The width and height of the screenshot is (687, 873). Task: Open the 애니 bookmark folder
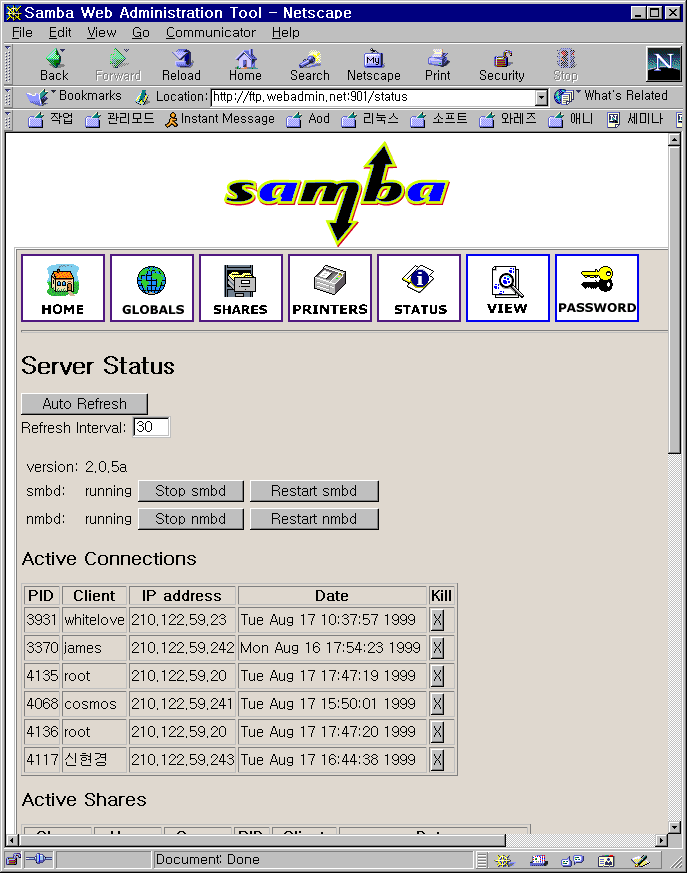pyautogui.click(x=571, y=119)
